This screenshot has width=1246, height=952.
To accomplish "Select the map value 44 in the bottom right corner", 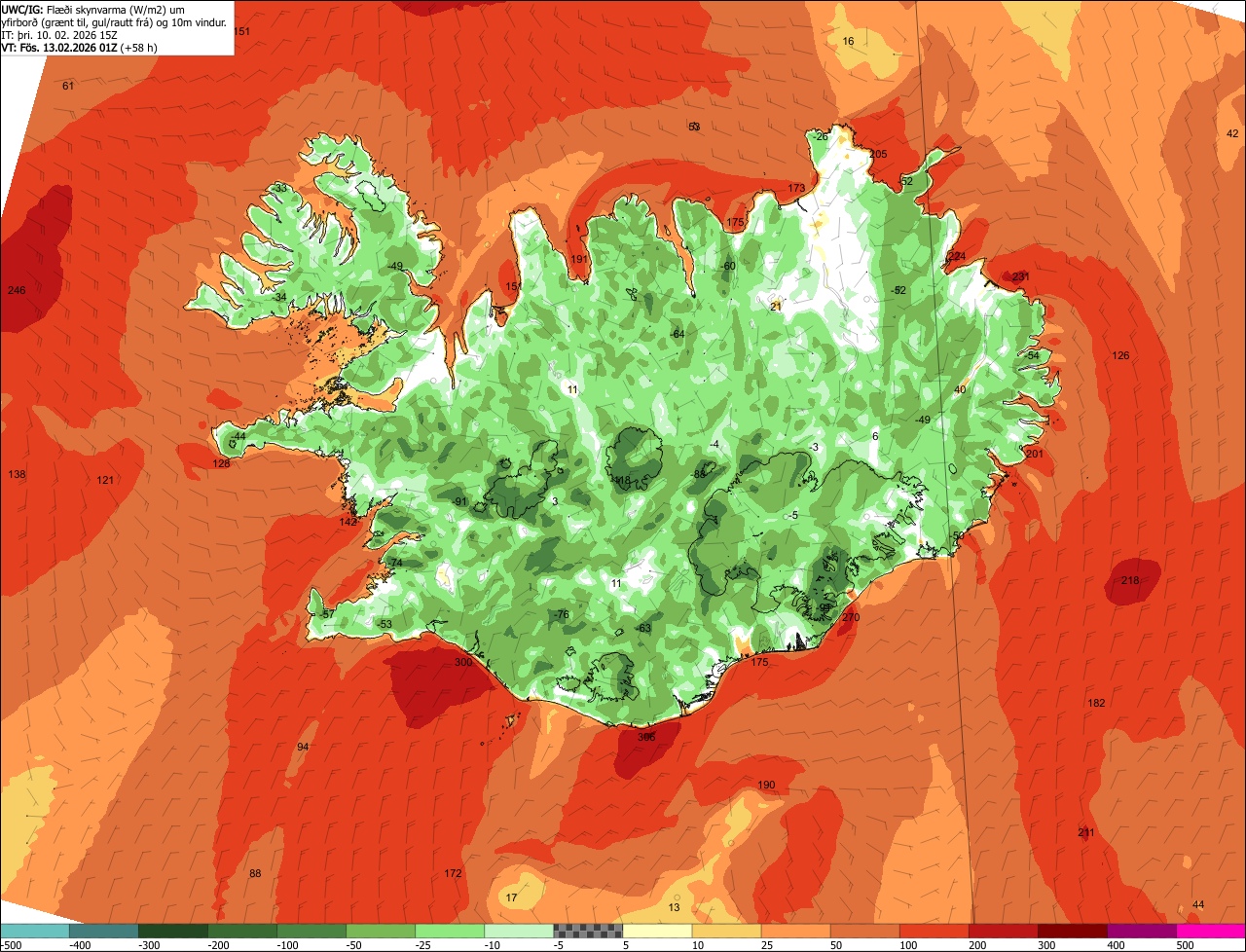I will pyautogui.click(x=1198, y=904).
